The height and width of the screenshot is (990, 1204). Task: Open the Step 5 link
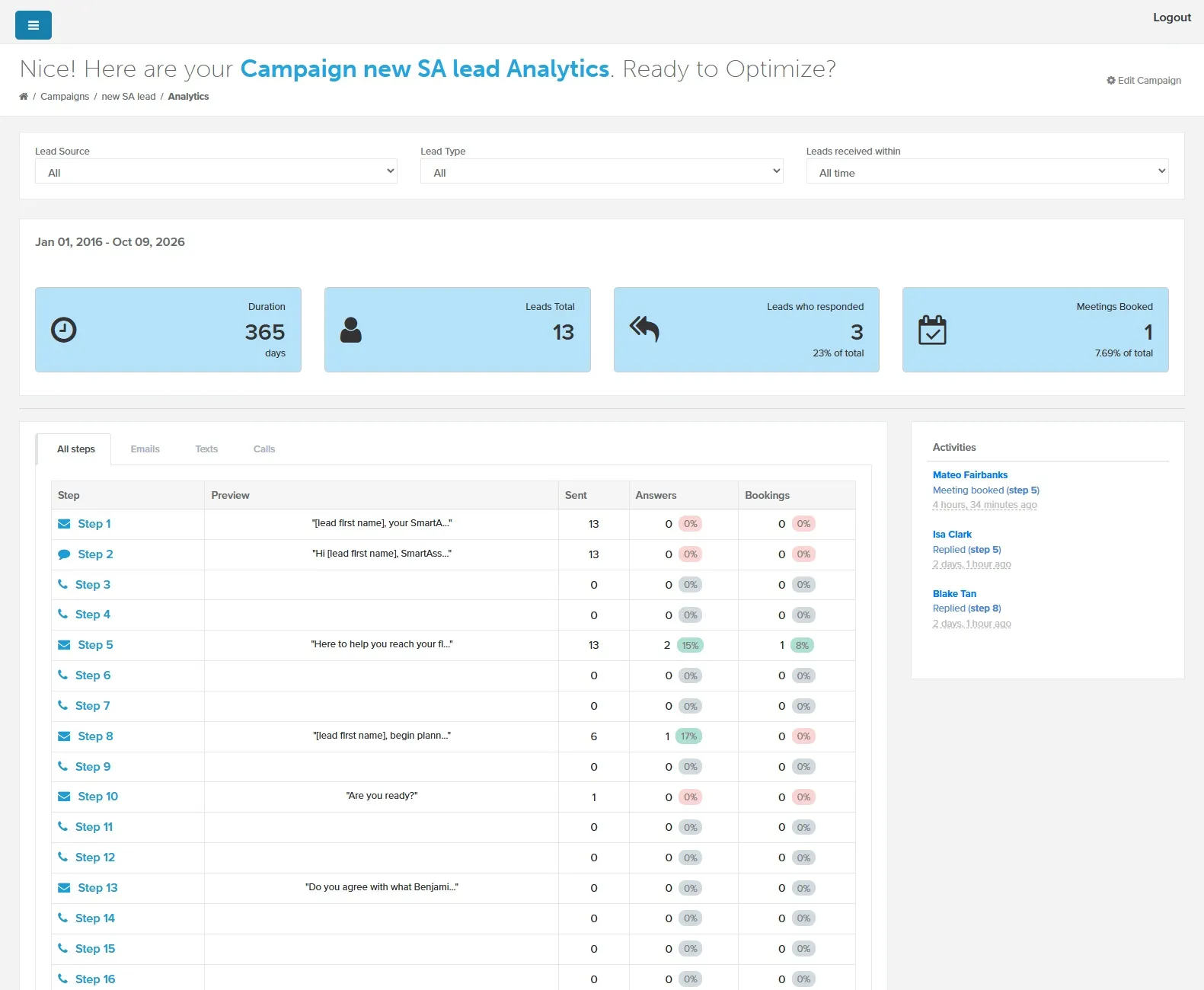(95, 645)
